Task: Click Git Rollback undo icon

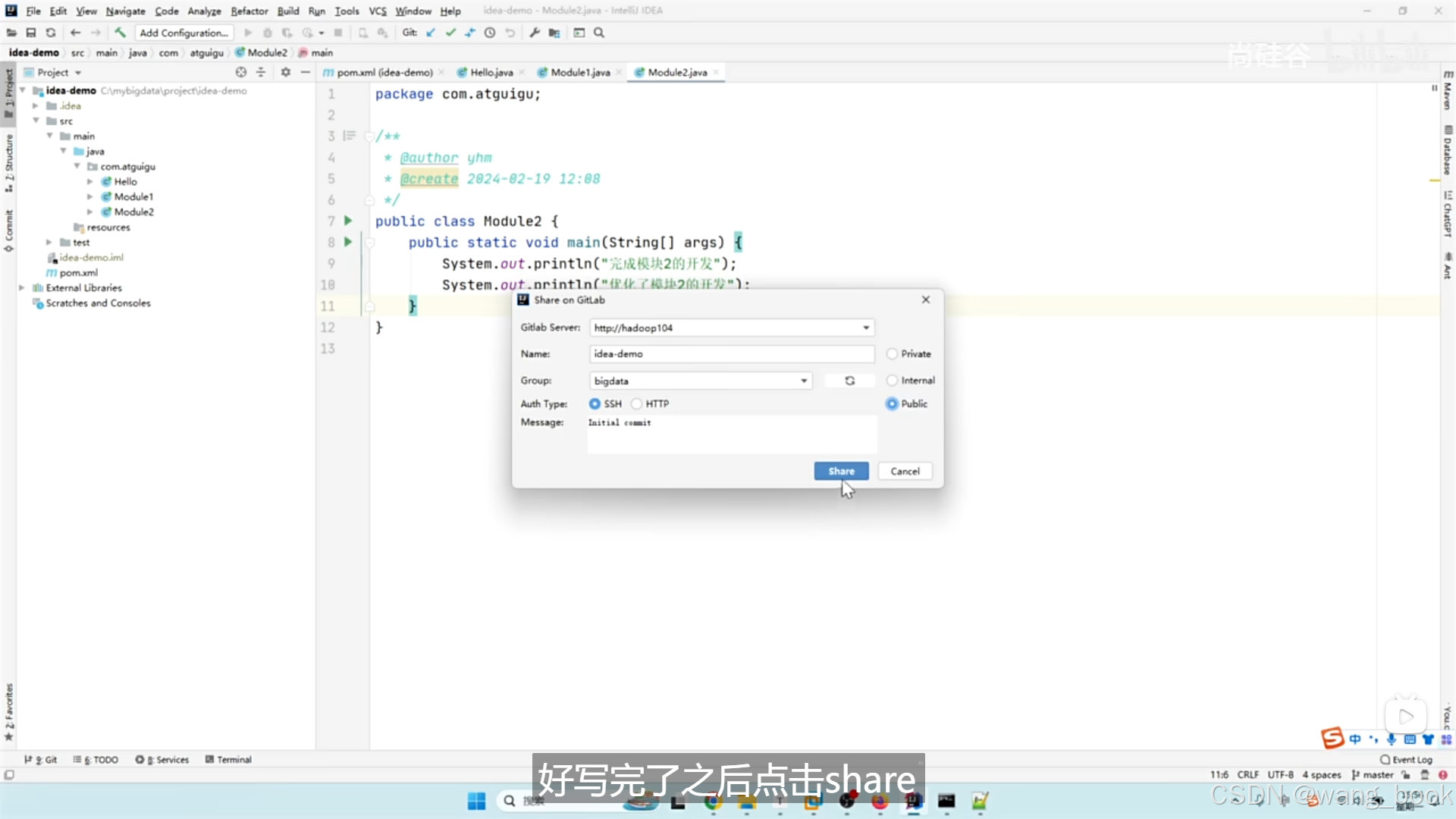Action: click(x=510, y=33)
